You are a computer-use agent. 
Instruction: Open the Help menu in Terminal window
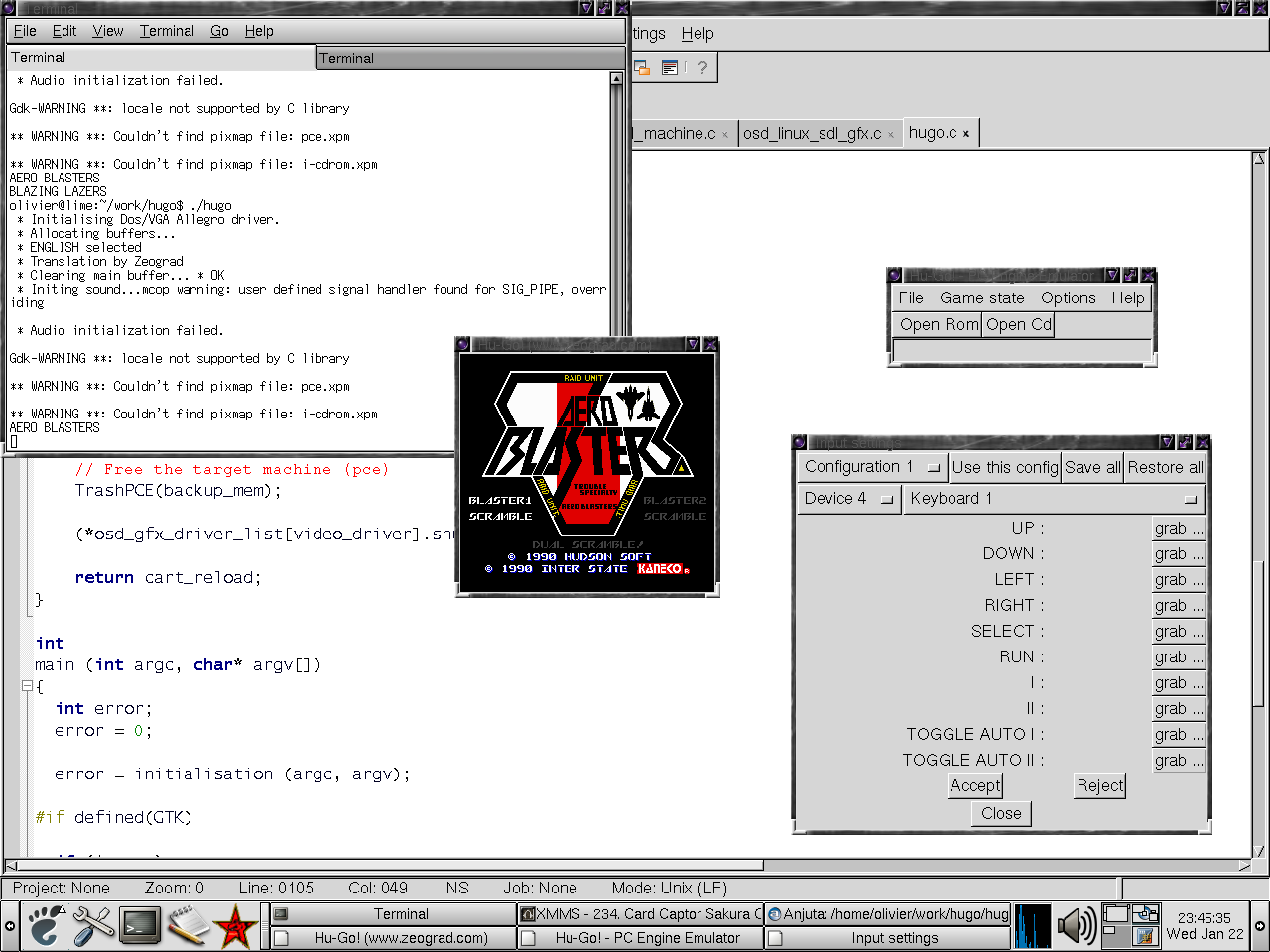pos(259,31)
